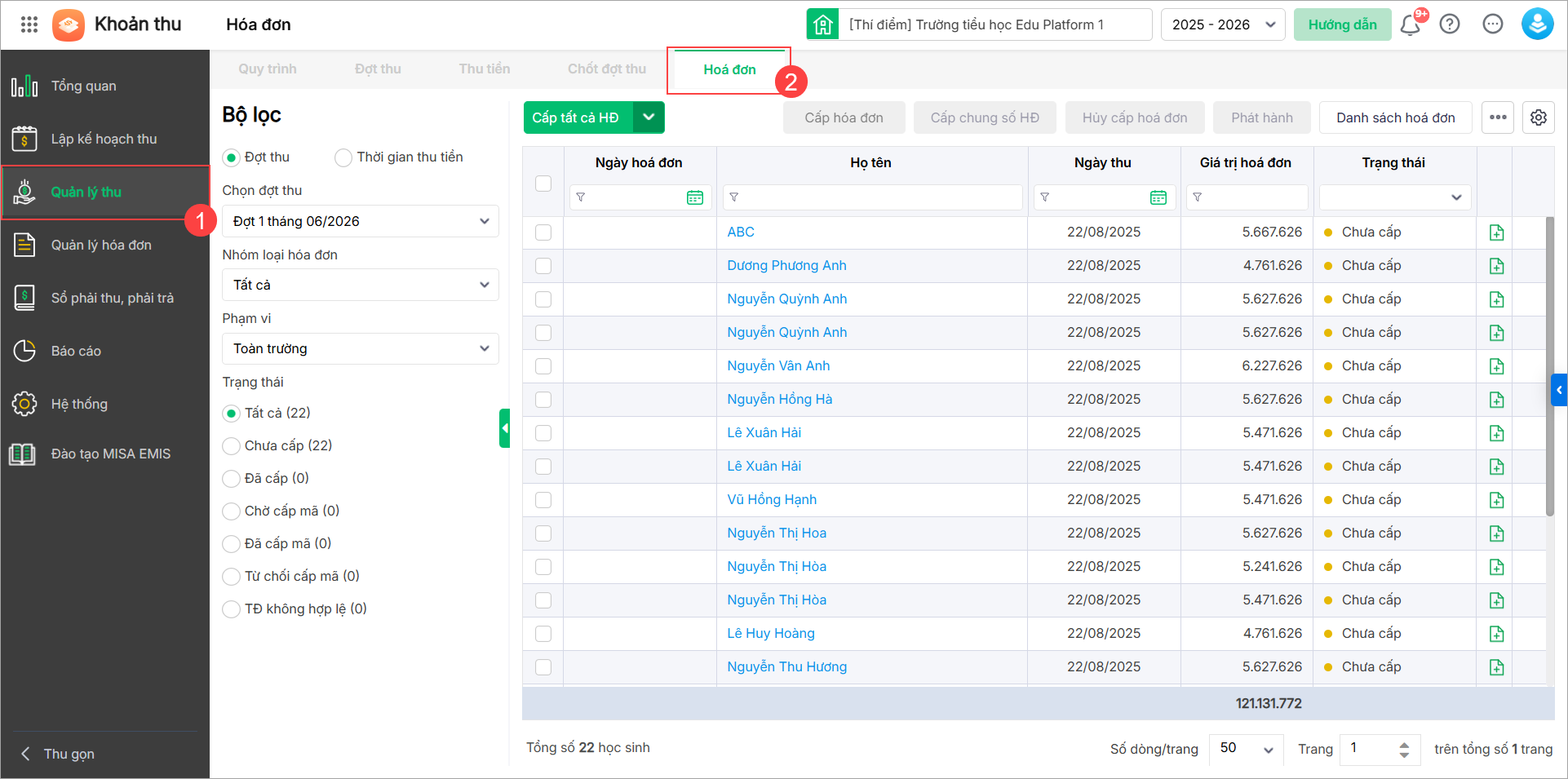
Task: Open Lập kế hoạch thu in sidebar
Action: click(105, 139)
